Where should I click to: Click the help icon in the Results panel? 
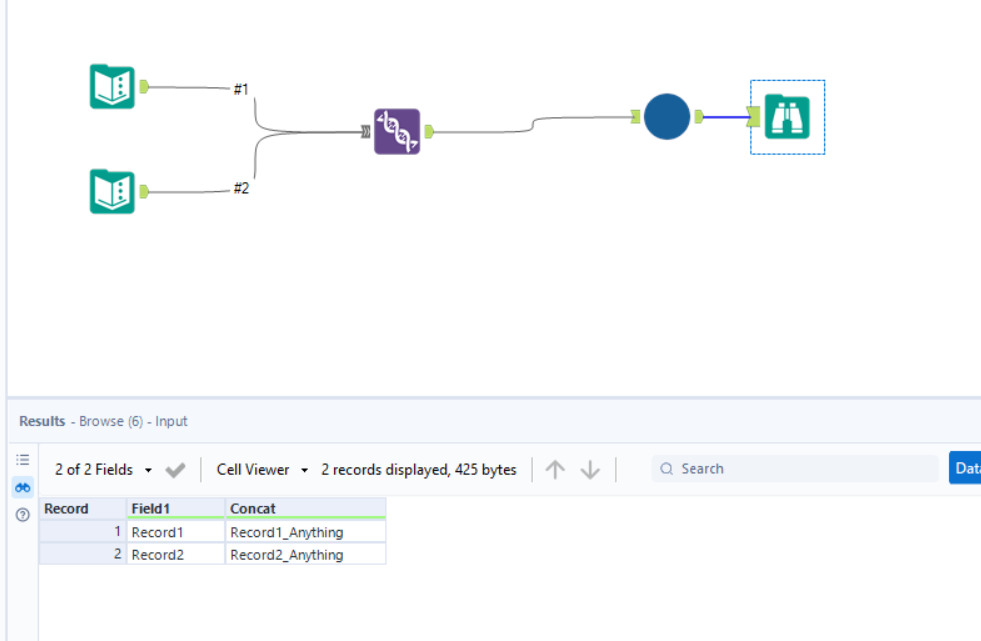[x=22, y=515]
